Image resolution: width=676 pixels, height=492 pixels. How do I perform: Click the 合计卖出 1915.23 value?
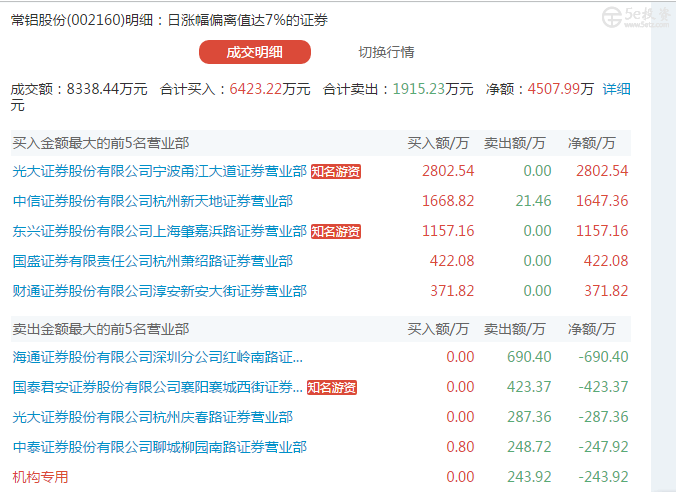[419, 89]
